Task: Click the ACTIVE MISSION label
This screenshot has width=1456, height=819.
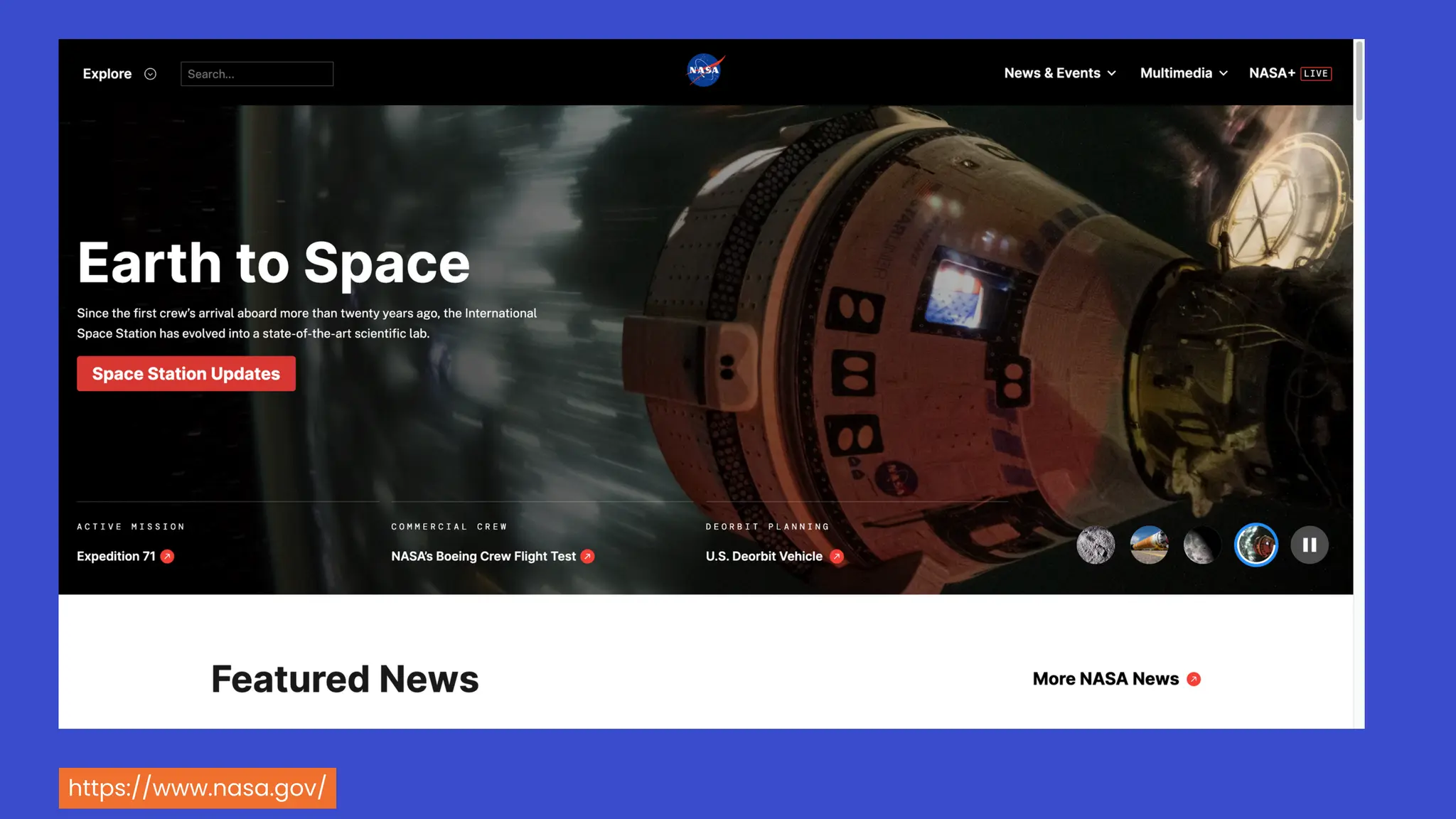Action: point(131,527)
